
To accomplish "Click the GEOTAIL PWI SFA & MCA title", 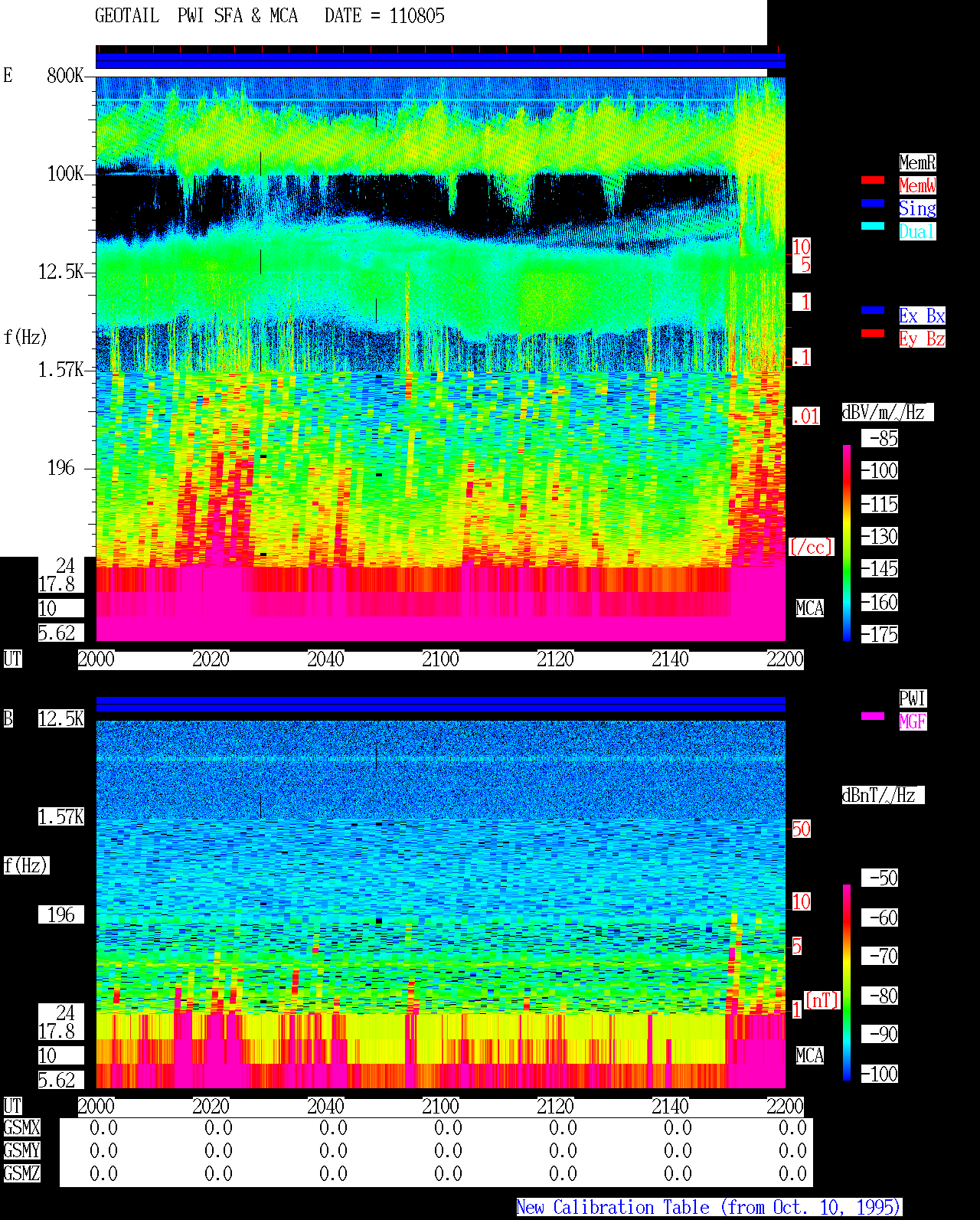I will click(x=196, y=16).
